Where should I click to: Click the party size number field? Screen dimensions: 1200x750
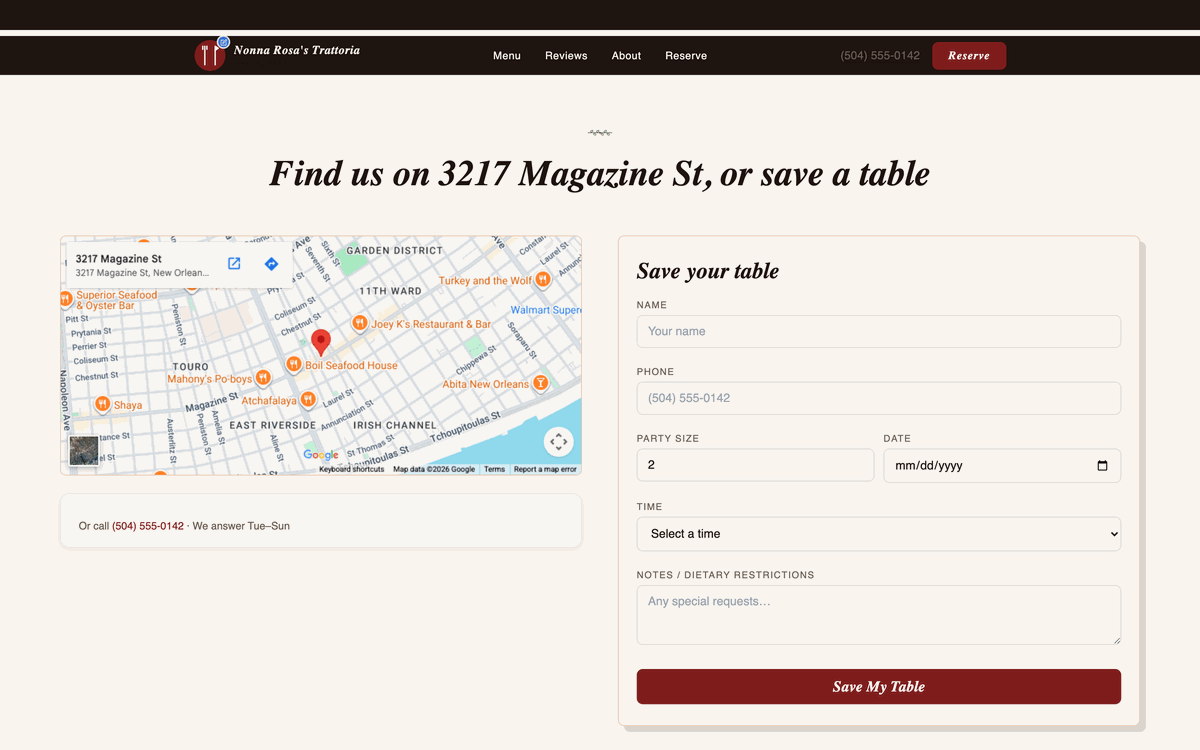pyautogui.click(x=755, y=465)
